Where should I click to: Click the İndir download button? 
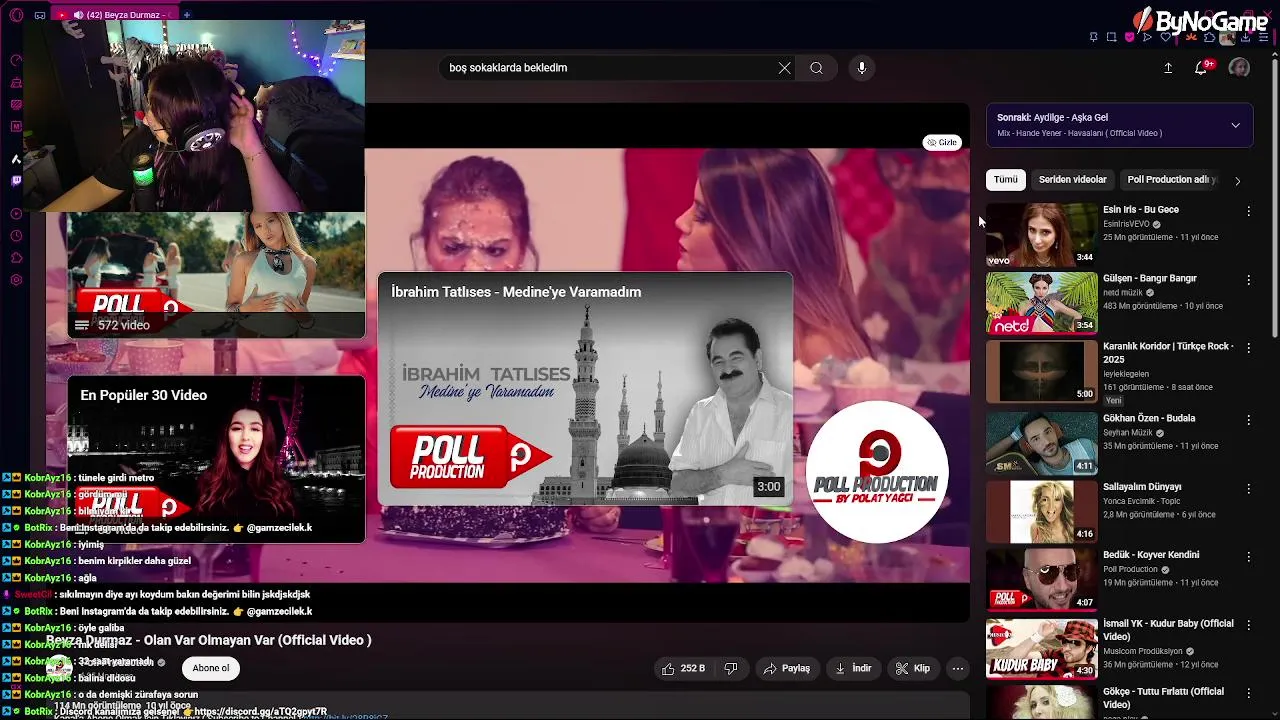click(x=853, y=668)
